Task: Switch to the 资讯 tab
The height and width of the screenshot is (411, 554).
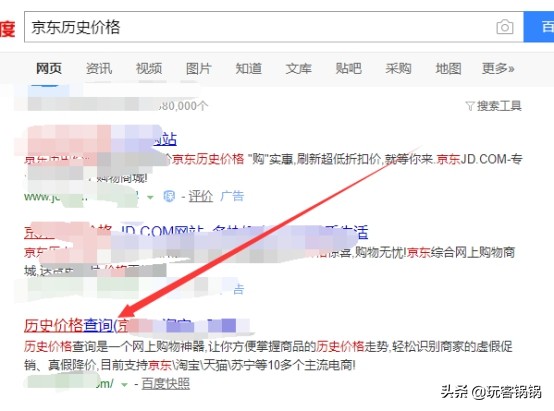Action: pyautogui.click(x=99, y=68)
